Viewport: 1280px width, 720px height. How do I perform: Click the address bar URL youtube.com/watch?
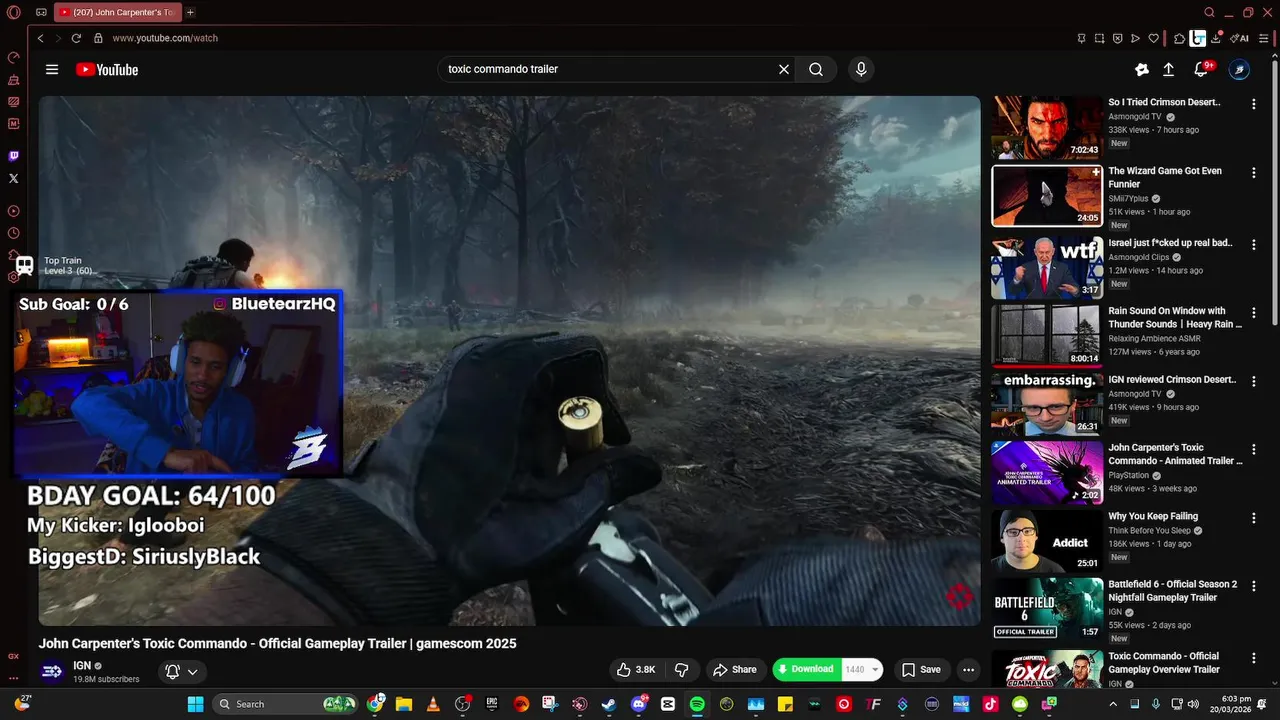coord(165,38)
